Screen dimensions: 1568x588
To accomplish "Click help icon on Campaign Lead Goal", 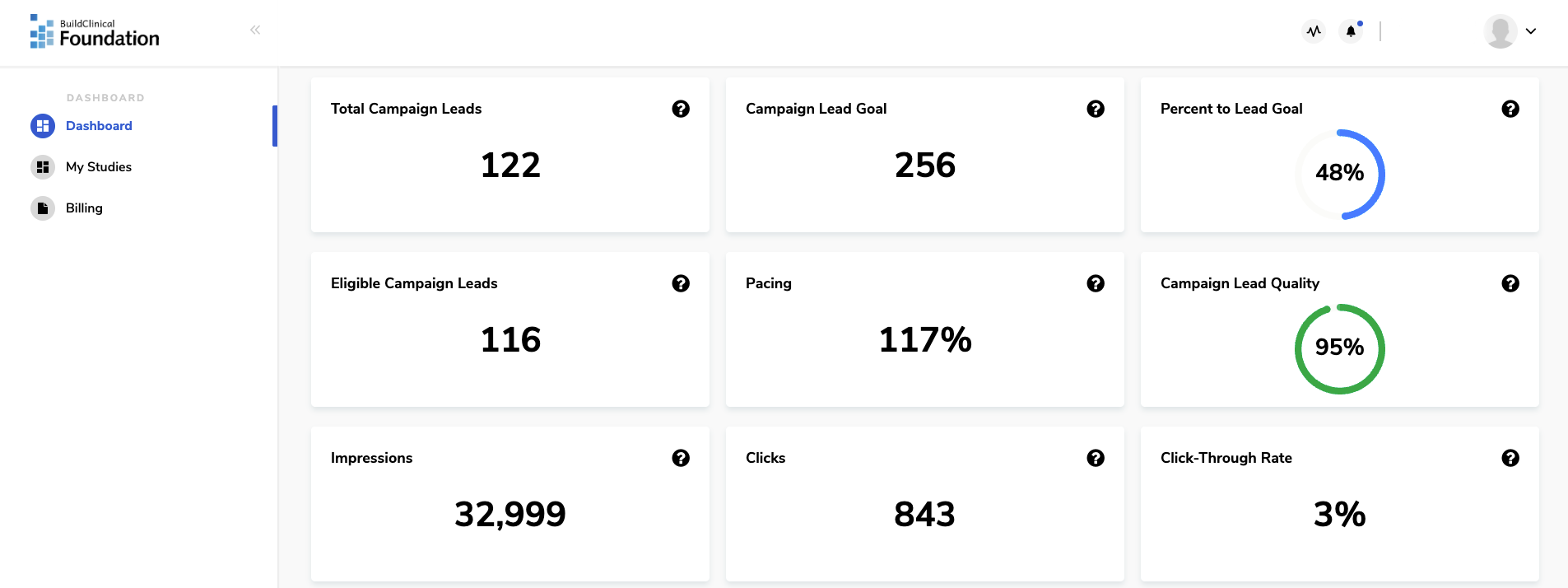I will 1096,109.
